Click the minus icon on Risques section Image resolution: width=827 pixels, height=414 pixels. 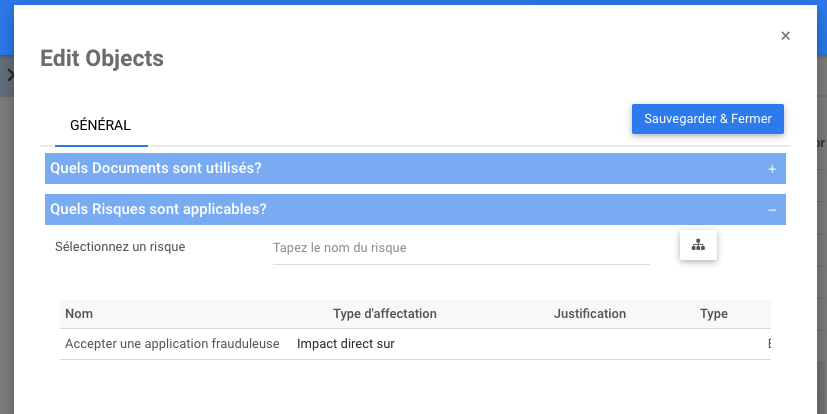(x=772, y=210)
